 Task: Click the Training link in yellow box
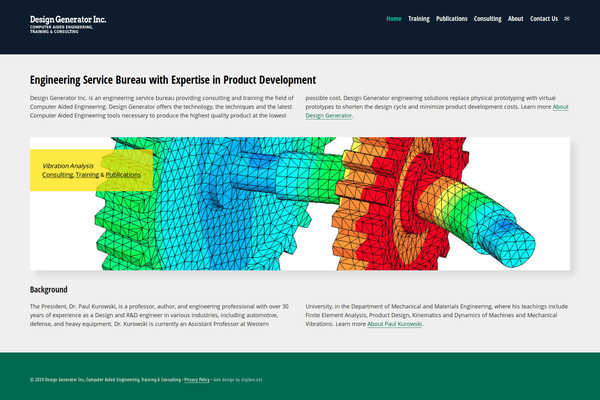[87, 175]
